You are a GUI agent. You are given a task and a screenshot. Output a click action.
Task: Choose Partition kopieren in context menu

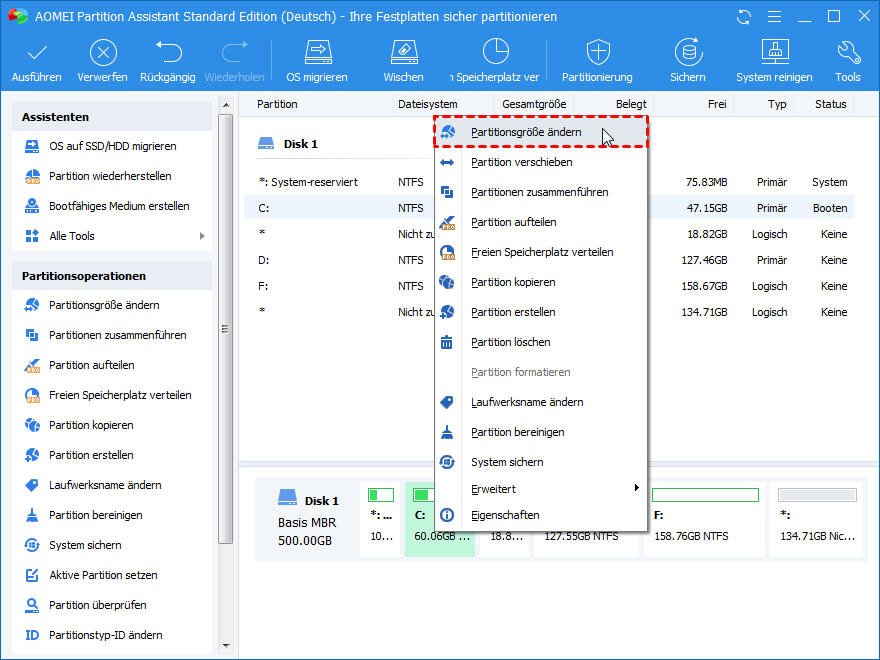[541, 282]
